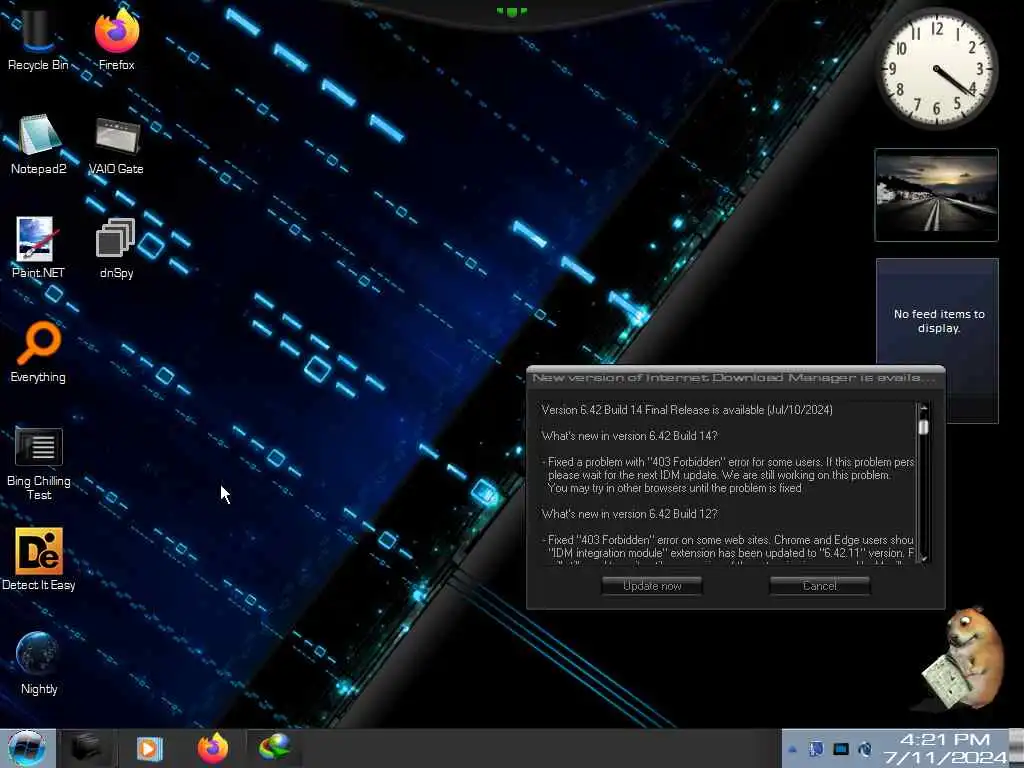Select the VAIO Gate desktop icon
The height and width of the screenshot is (768, 1024).
(x=116, y=144)
